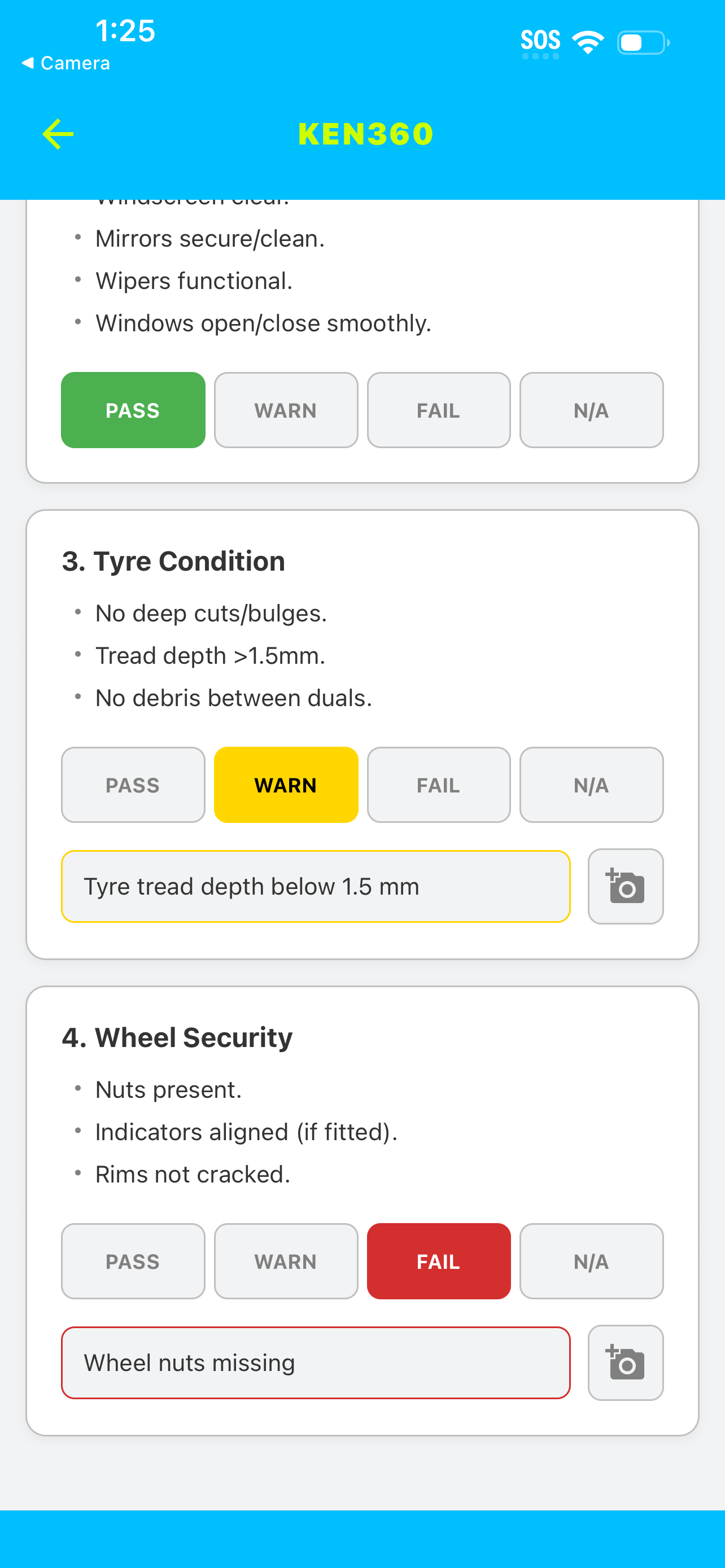This screenshot has width=725, height=1568.
Task: Tap the yellow back arrow icon
Action: tap(58, 134)
